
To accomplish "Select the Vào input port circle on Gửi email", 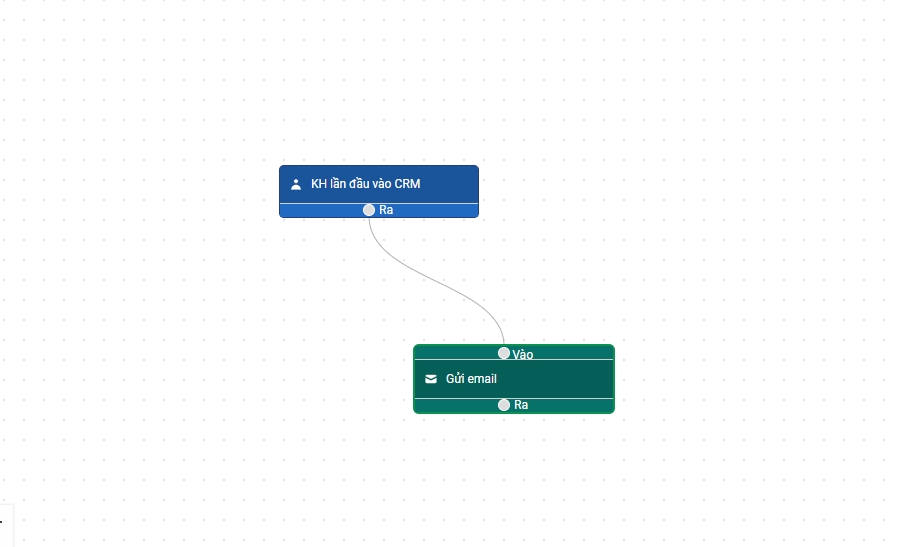I will [x=504, y=353].
